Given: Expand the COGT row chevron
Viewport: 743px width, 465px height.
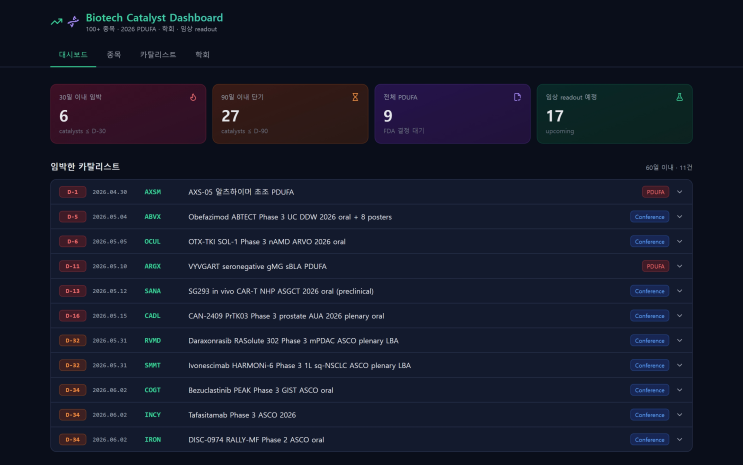Looking at the screenshot, I should coord(680,390).
